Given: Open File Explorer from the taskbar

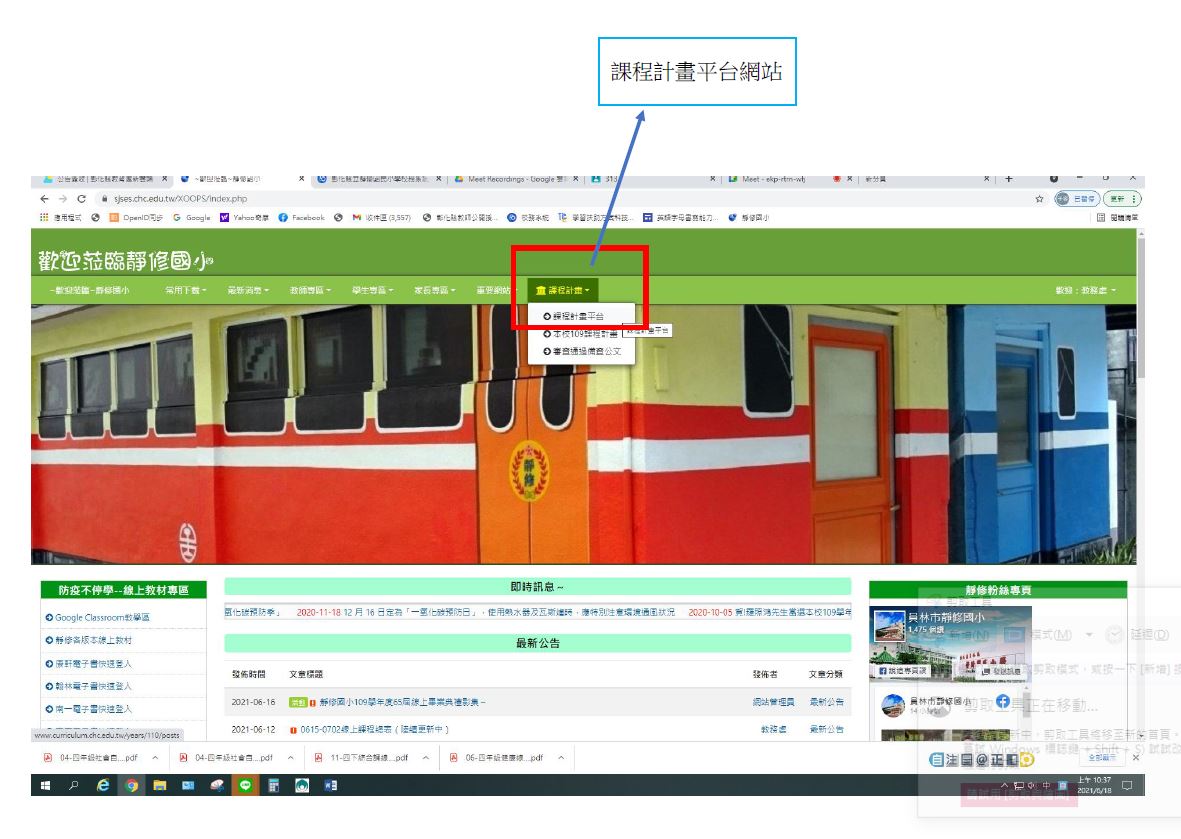Looking at the screenshot, I should pyautogui.click(x=160, y=786).
